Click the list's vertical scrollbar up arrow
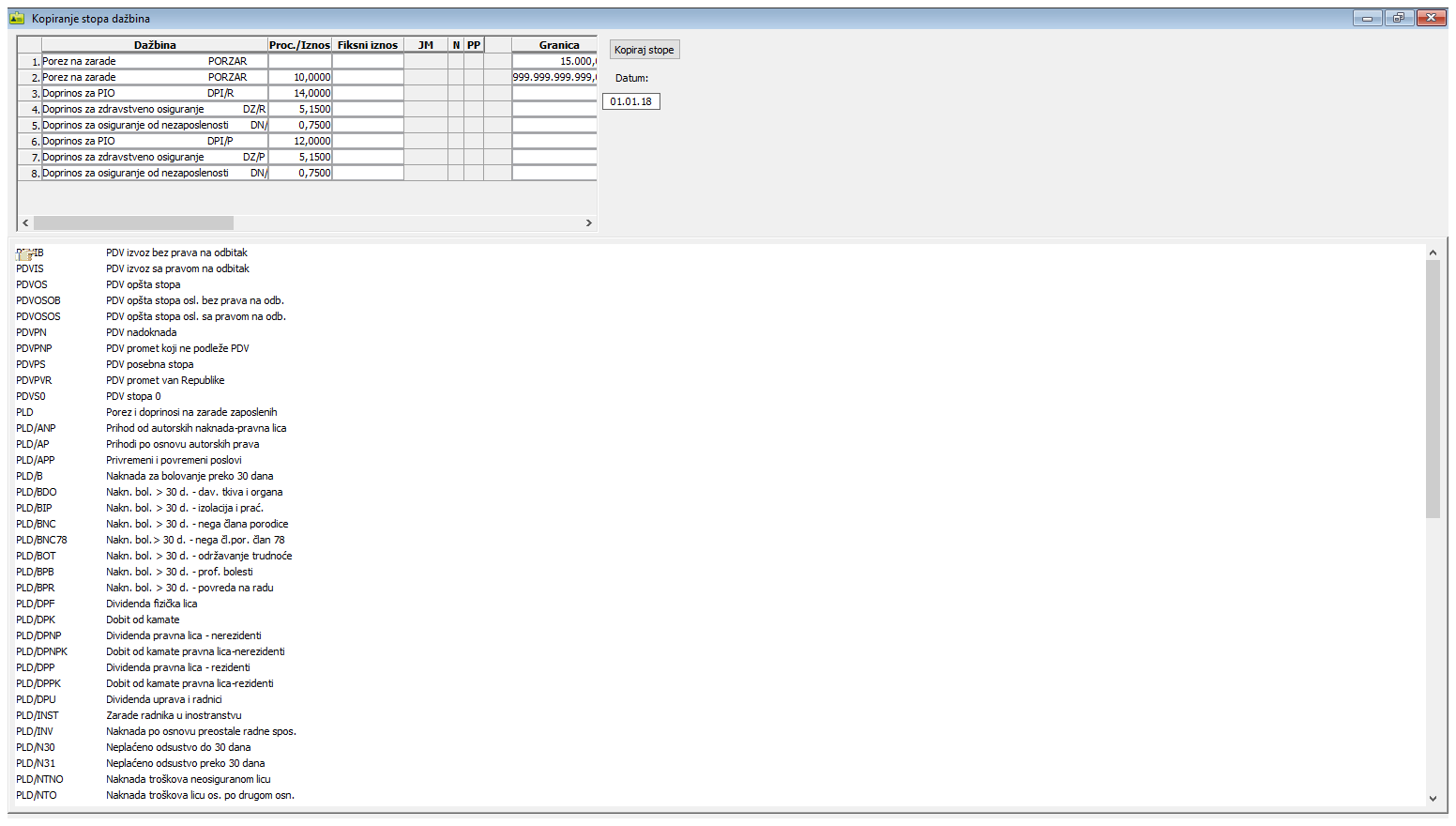 tap(1433, 252)
